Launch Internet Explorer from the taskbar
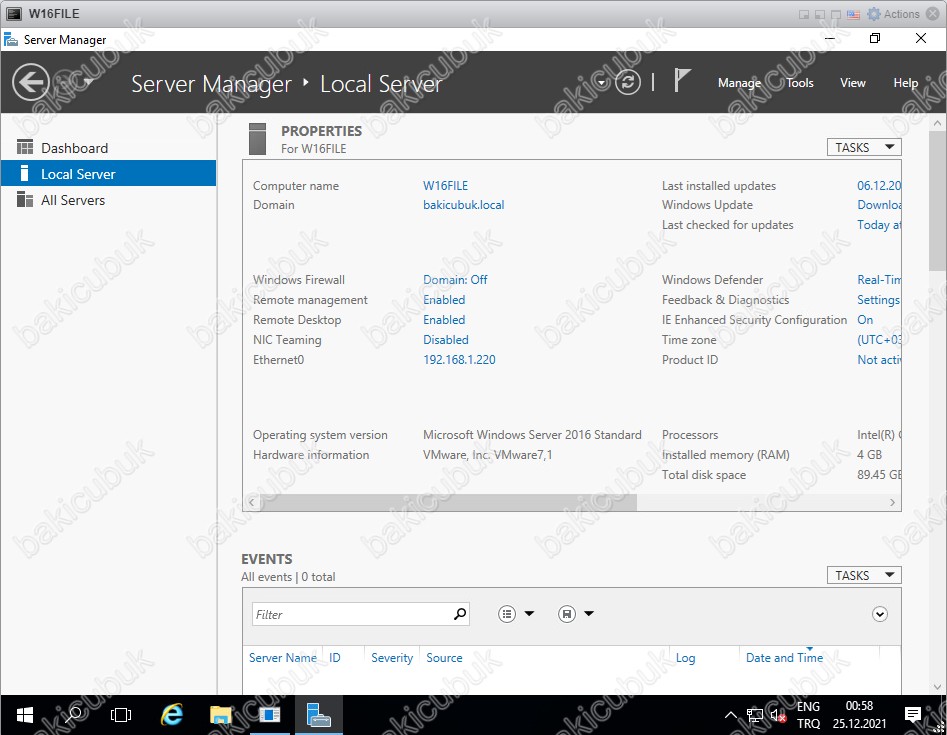The height and width of the screenshot is (735, 947). point(172,715)
